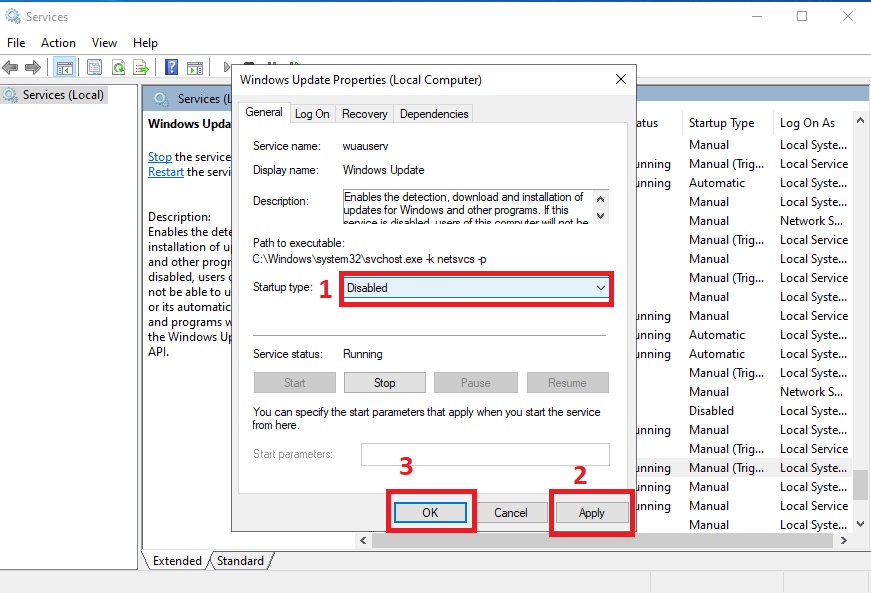
Task: Click the description box scroll down arrow
Action: (x=600, y=215)
